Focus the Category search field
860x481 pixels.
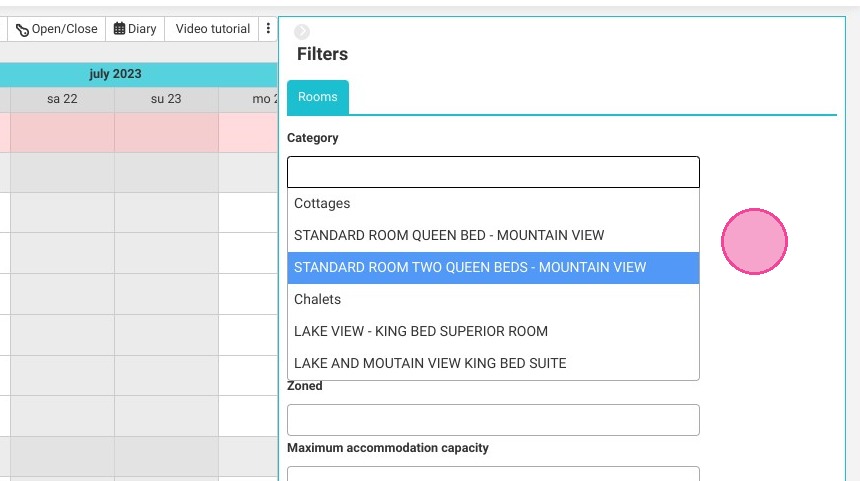click(x=493, y=172)
